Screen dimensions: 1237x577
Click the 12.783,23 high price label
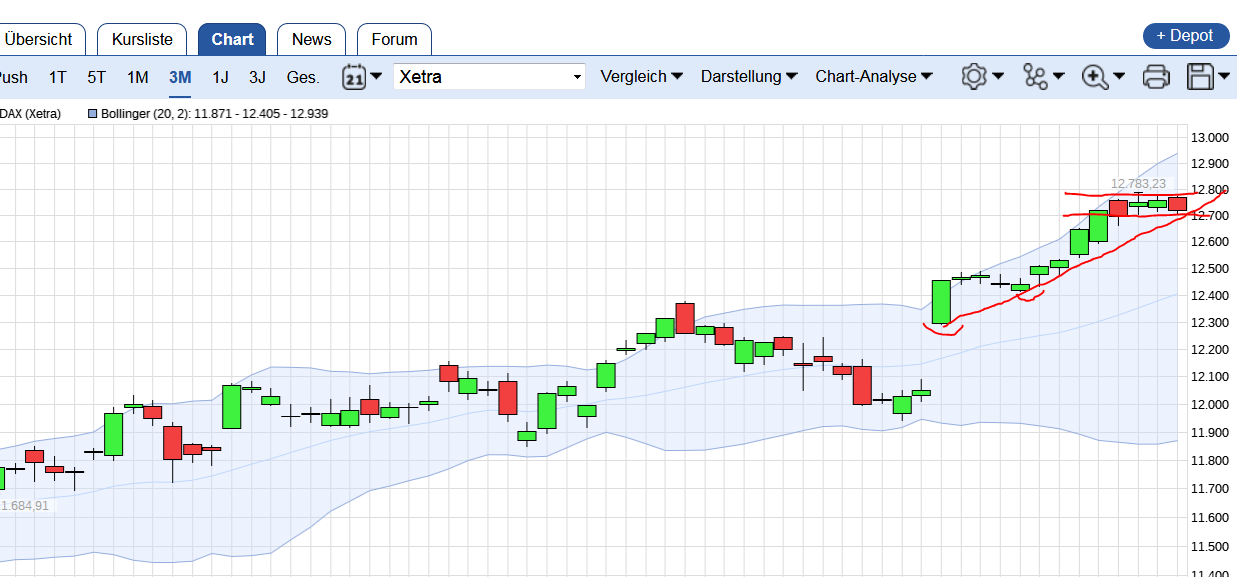(1138, 183)
